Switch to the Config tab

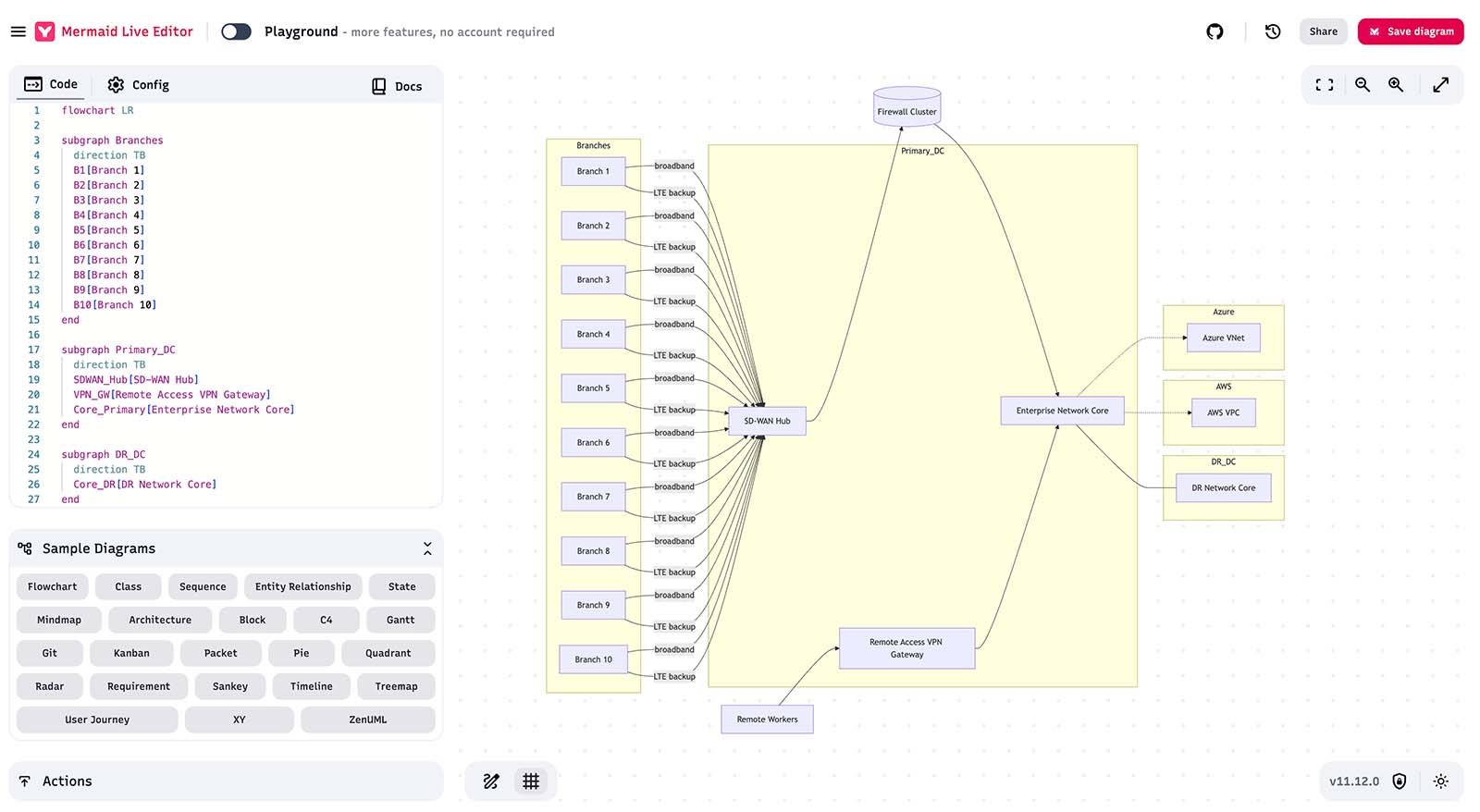(x=139, y=85)
